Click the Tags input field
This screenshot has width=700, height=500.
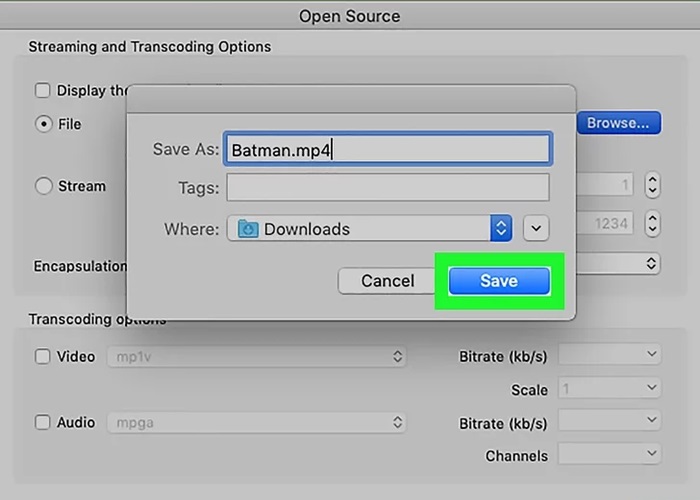387,188
